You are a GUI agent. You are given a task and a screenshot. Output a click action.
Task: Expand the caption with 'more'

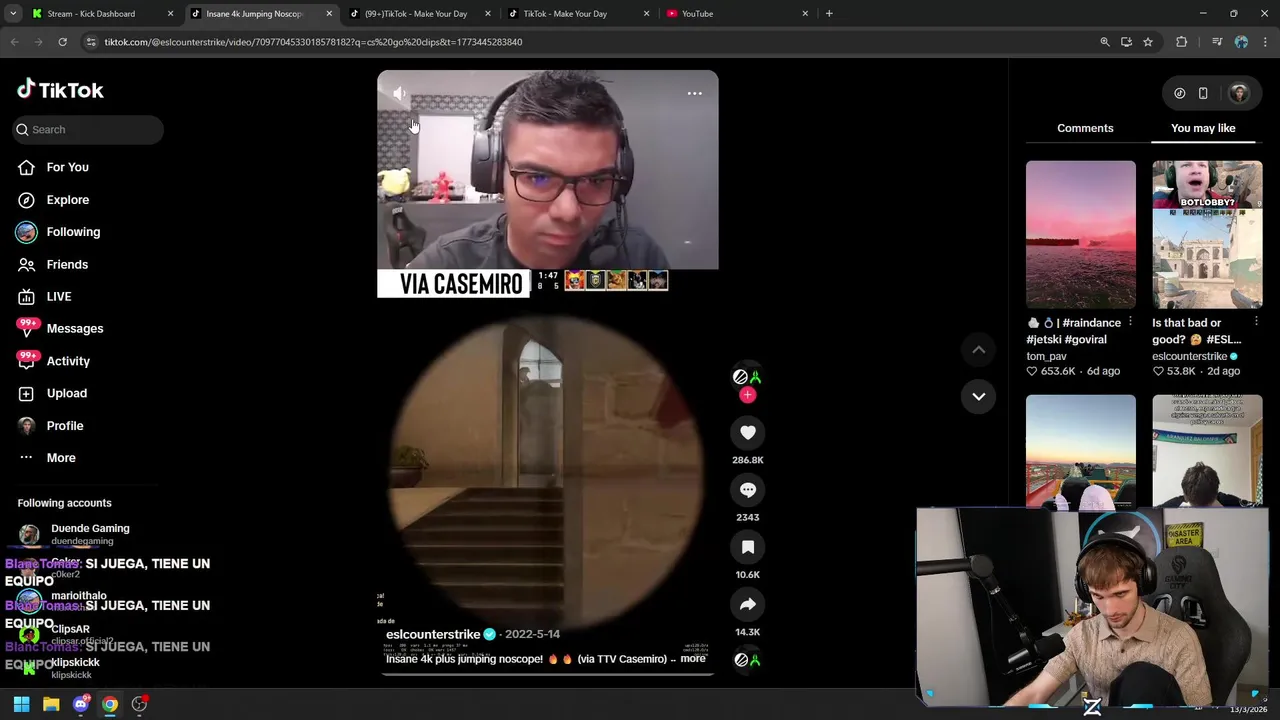[693, 659]
